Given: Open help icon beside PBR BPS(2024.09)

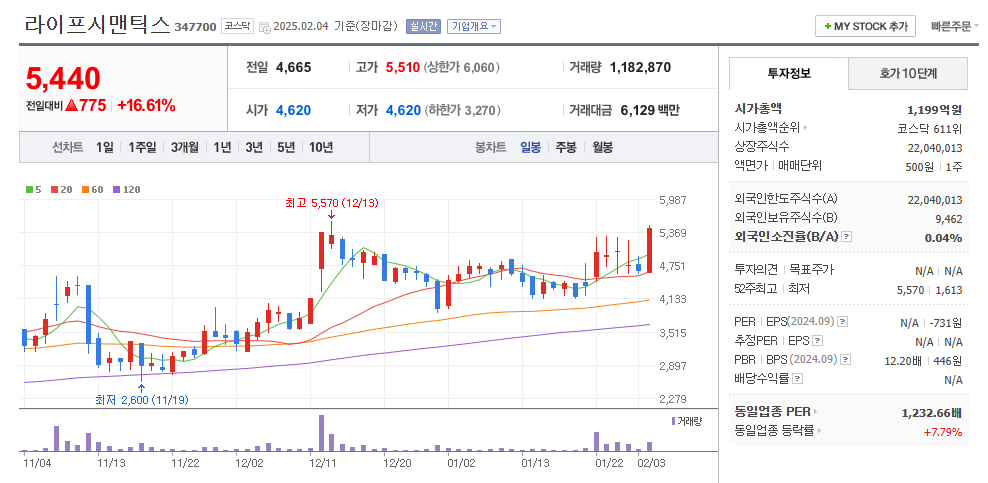Looking at the screenshot, I should [846, 360].
